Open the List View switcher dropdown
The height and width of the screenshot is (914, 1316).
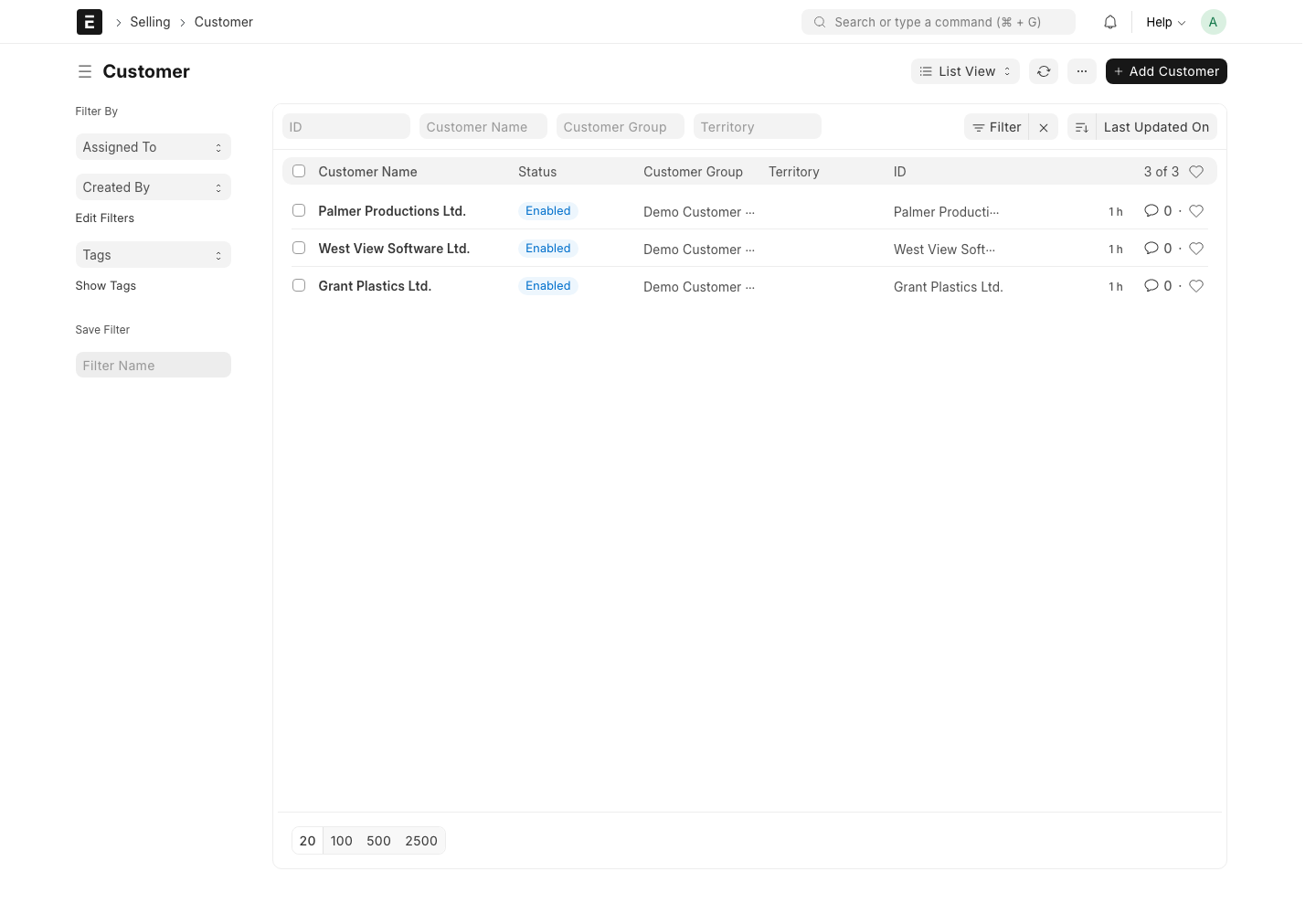pyautogui.click(x=965, y=71)
